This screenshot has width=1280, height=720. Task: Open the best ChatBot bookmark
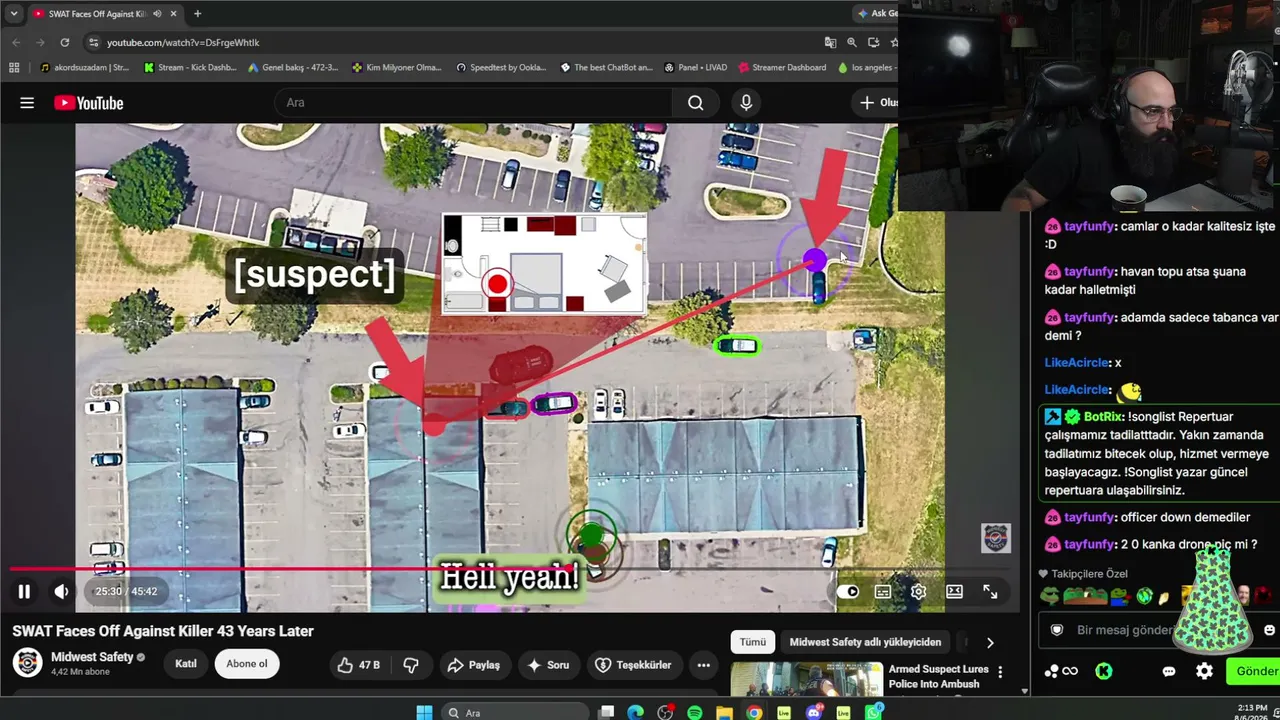(x=606, y=68)
